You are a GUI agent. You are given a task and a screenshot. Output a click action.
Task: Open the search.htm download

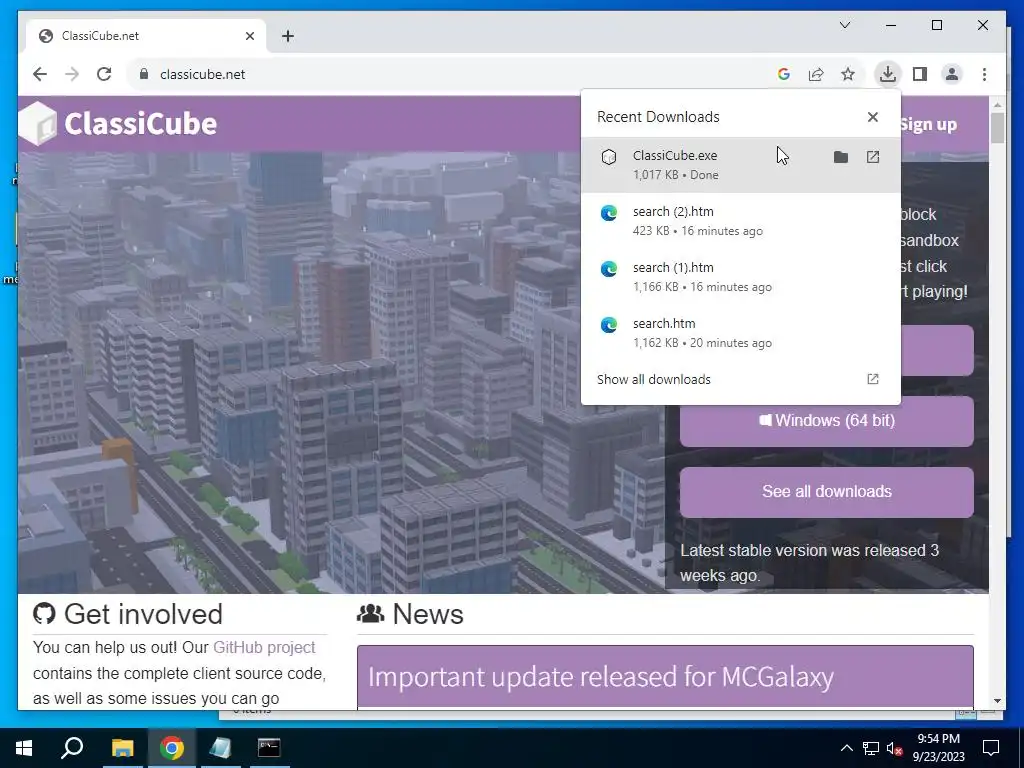(x=741, y=333)
